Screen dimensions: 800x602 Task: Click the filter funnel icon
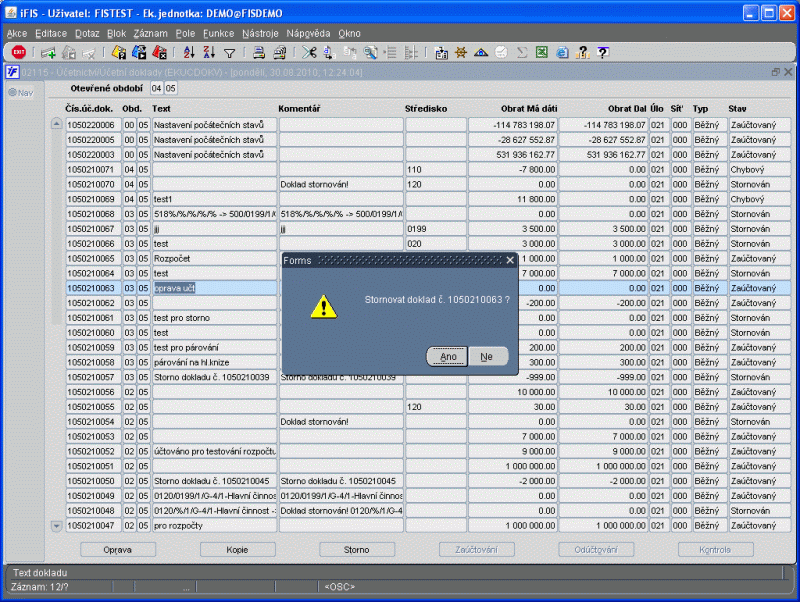[x=229, y=52]
